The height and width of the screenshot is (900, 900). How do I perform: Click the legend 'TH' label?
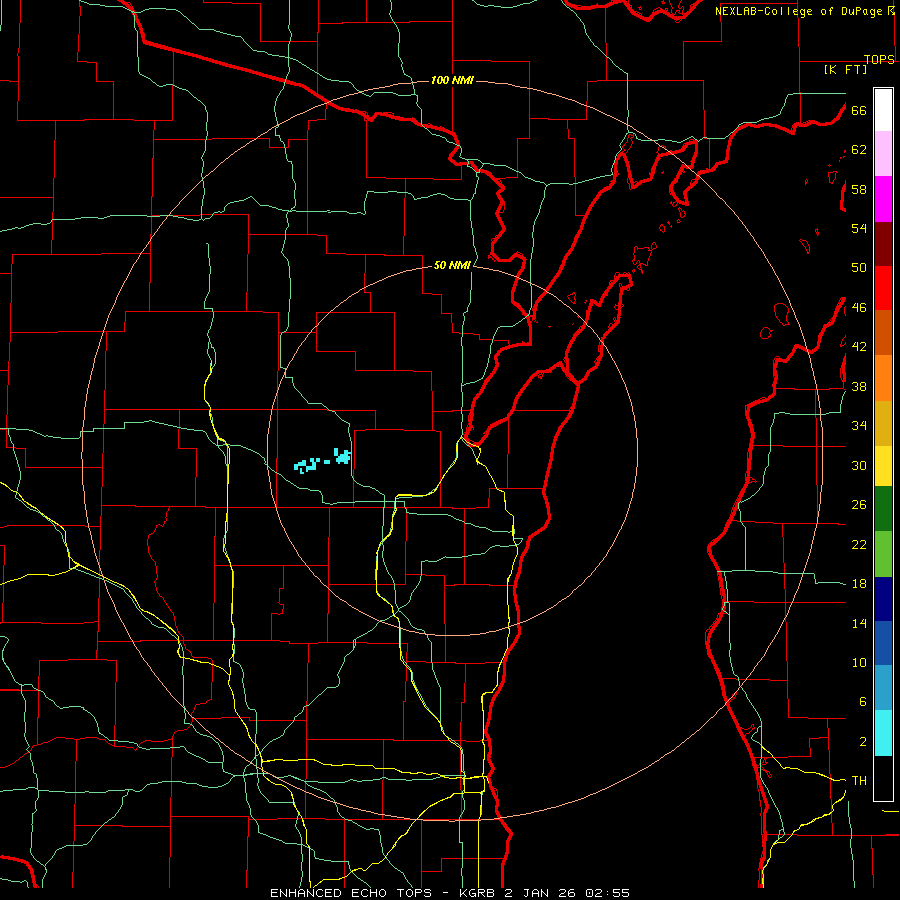859,781
